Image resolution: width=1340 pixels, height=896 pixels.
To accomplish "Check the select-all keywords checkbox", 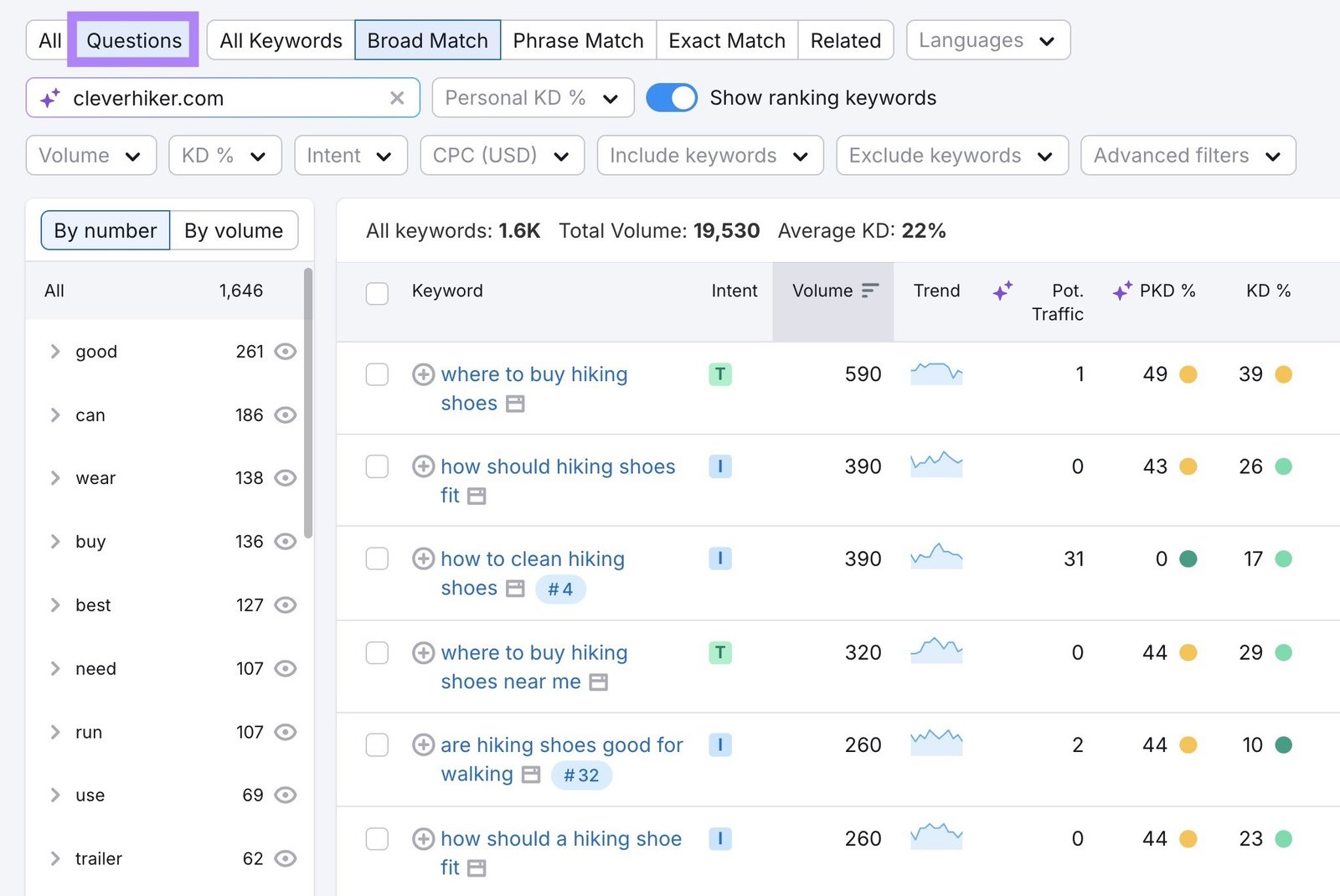I will (x=377, y=293).
